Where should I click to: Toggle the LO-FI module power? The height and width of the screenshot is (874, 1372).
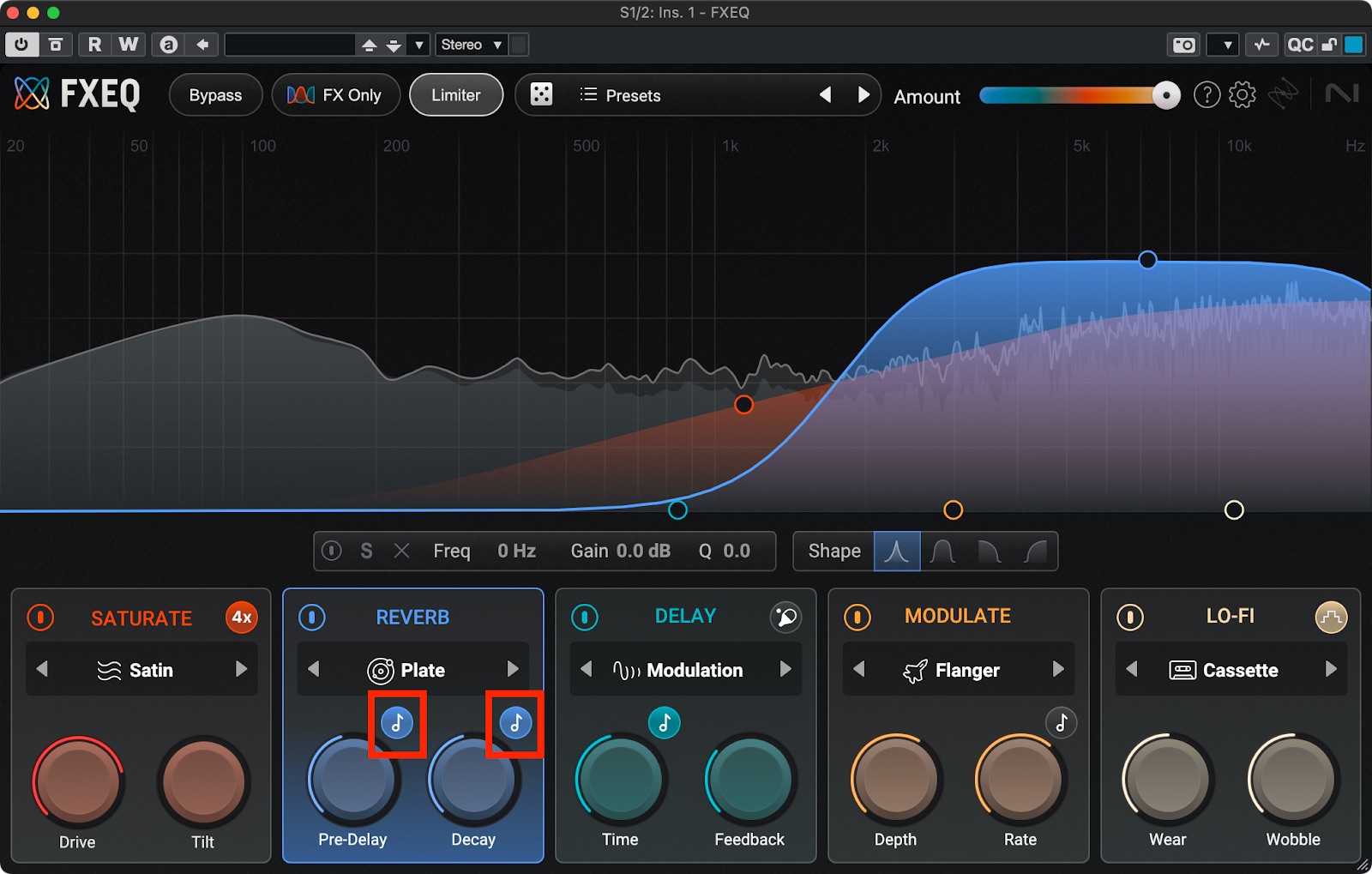pos(1130,618)
